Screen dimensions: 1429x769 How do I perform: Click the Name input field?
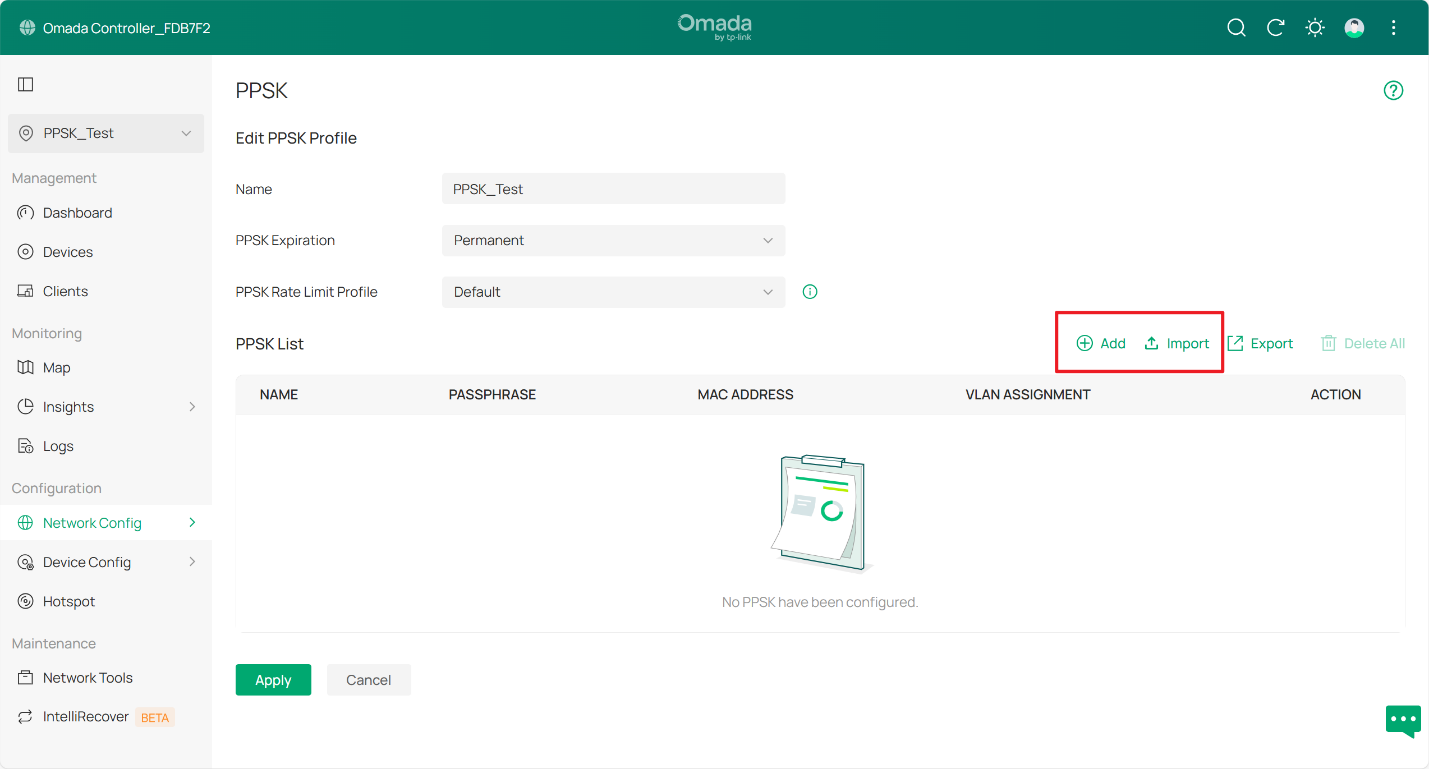point(613,189)
